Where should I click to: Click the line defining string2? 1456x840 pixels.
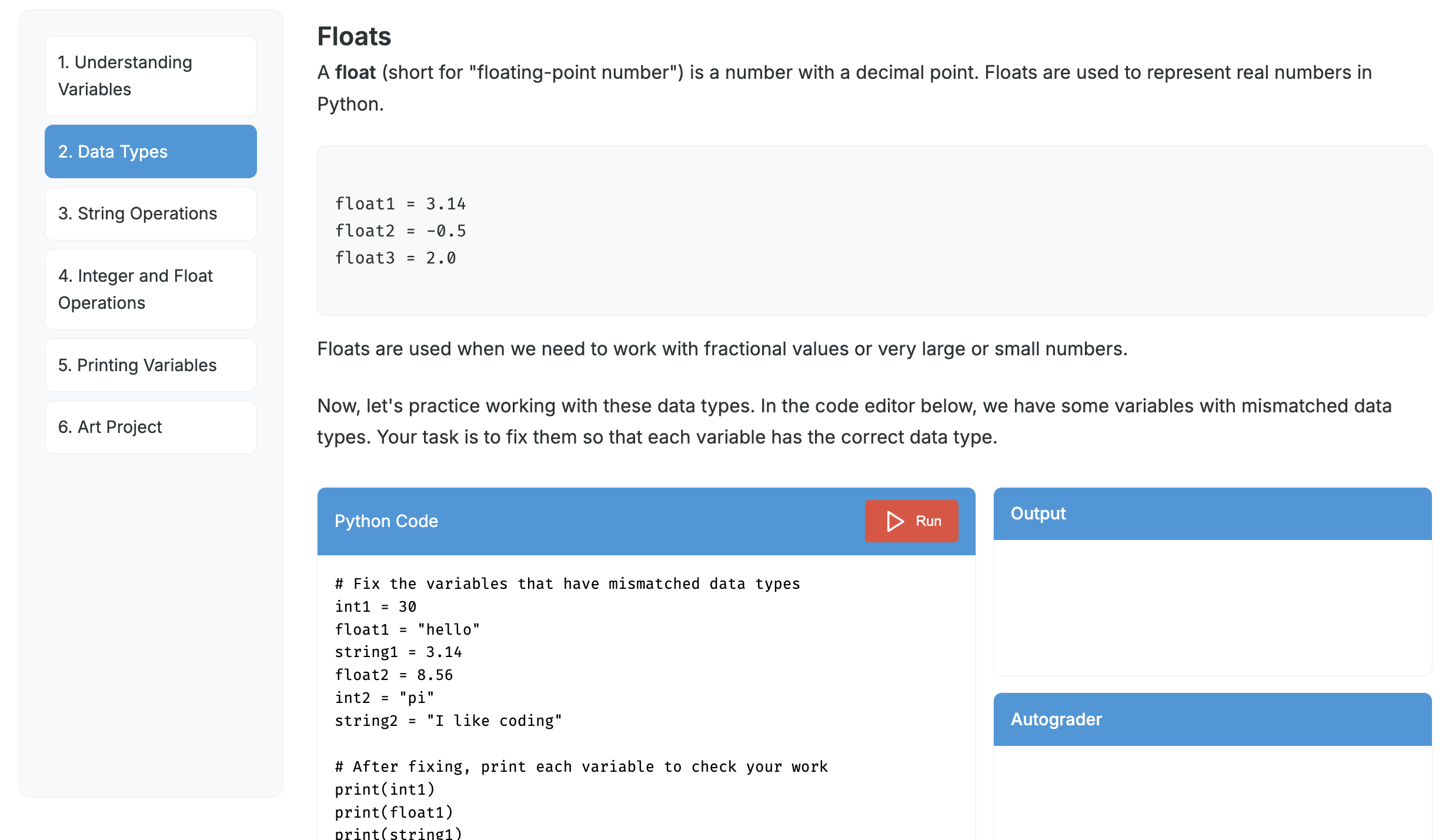pos(448,720)
